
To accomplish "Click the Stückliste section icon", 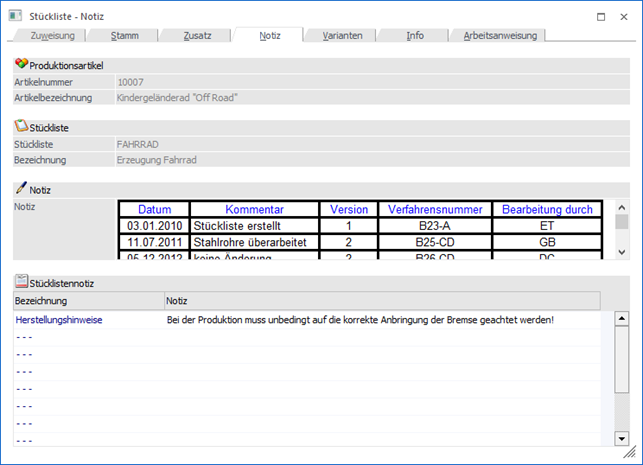I will [21, 128].
